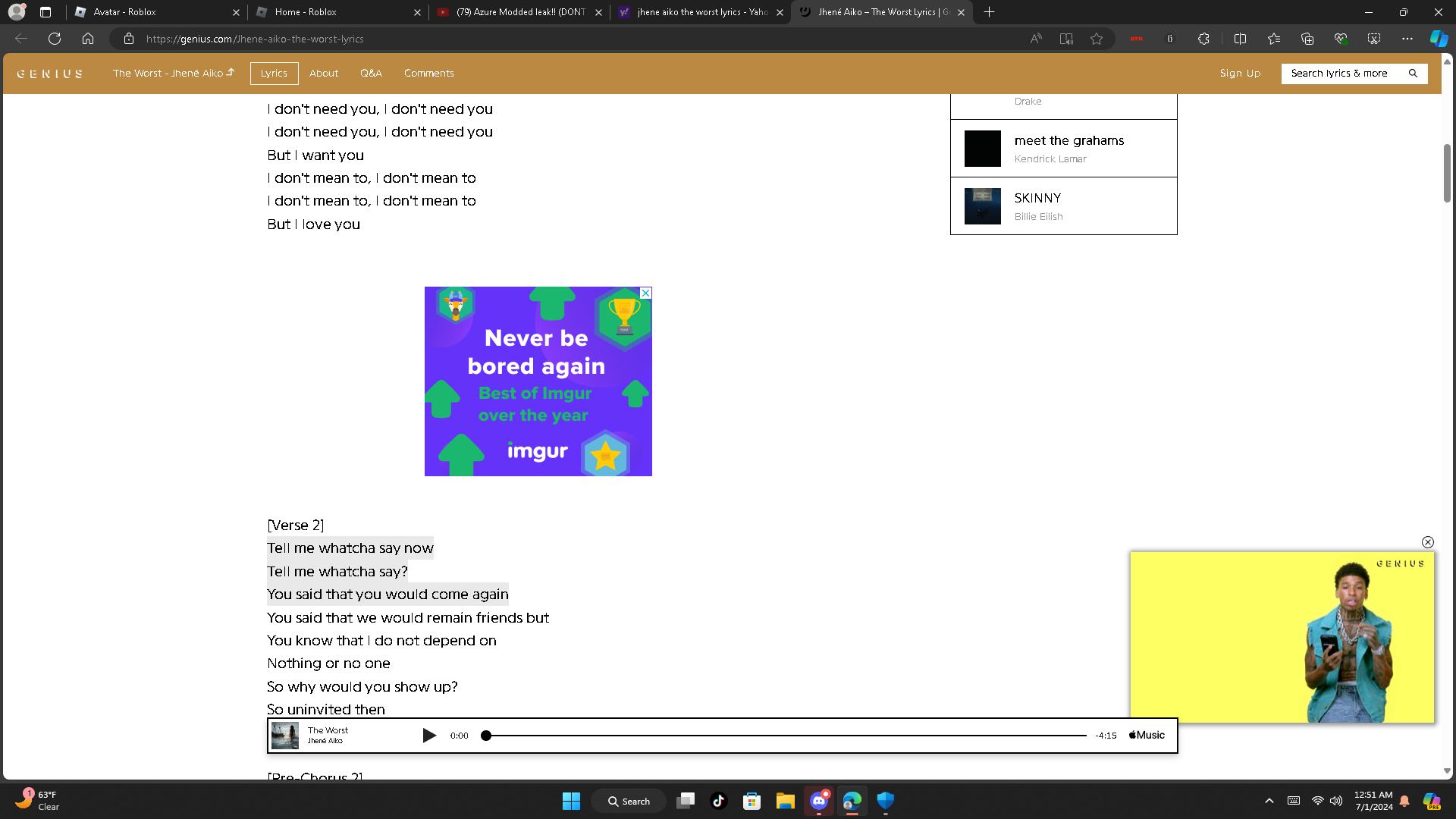
Task: Open SKINNY by Billie Eilish
Action: [1064, 206]
